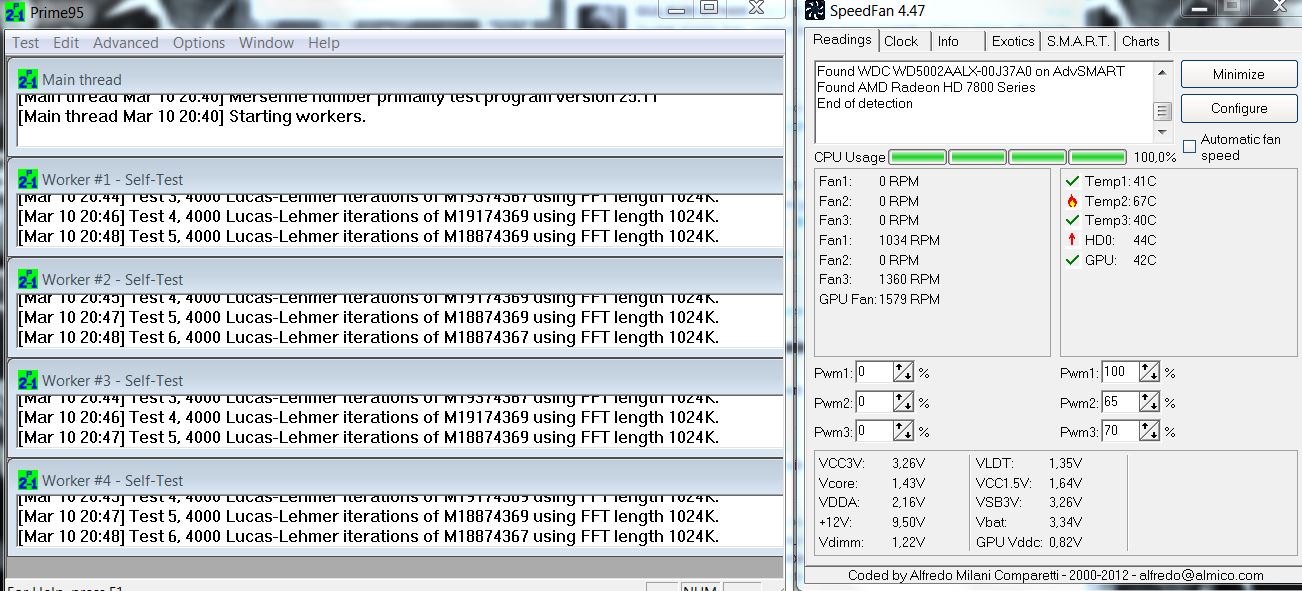Click the SpeedFan fan icon in title bar

[x=815, y=12]
